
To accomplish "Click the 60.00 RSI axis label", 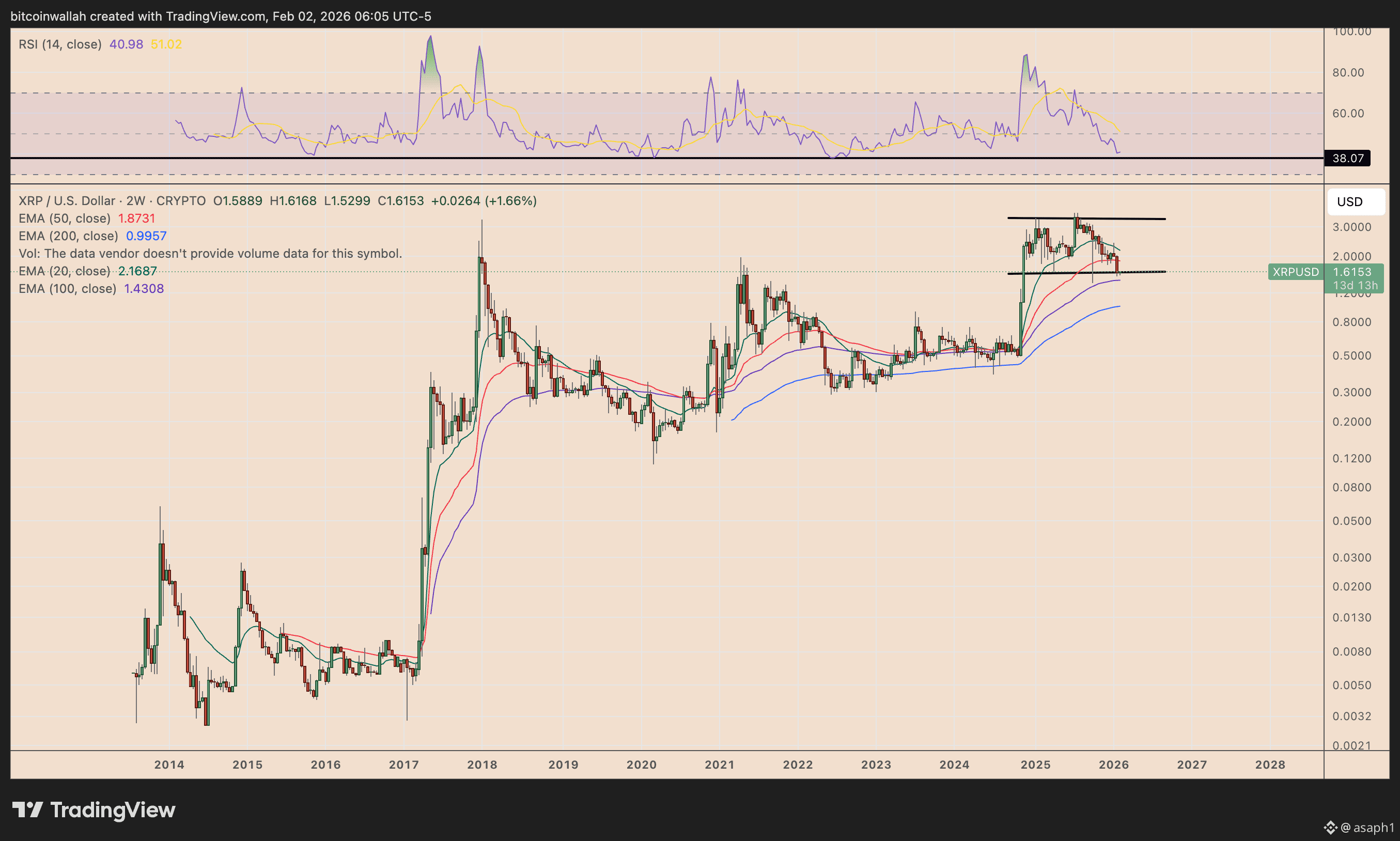I will click(x=1348, y=113).
